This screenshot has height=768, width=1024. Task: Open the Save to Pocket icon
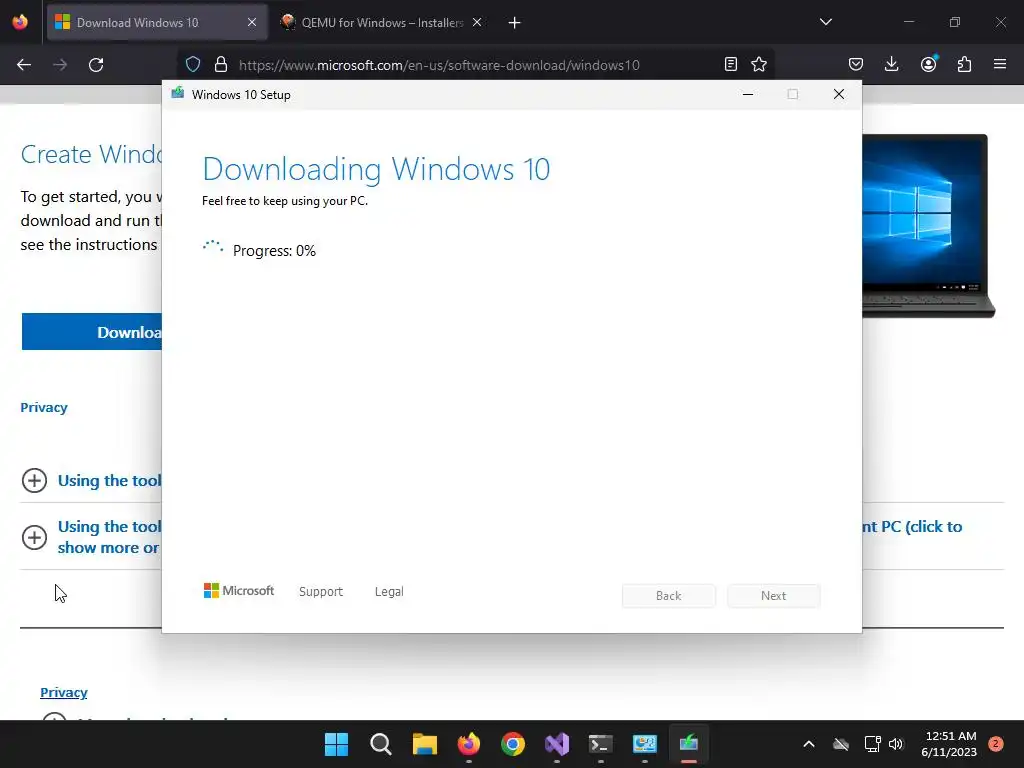[856, 64]
